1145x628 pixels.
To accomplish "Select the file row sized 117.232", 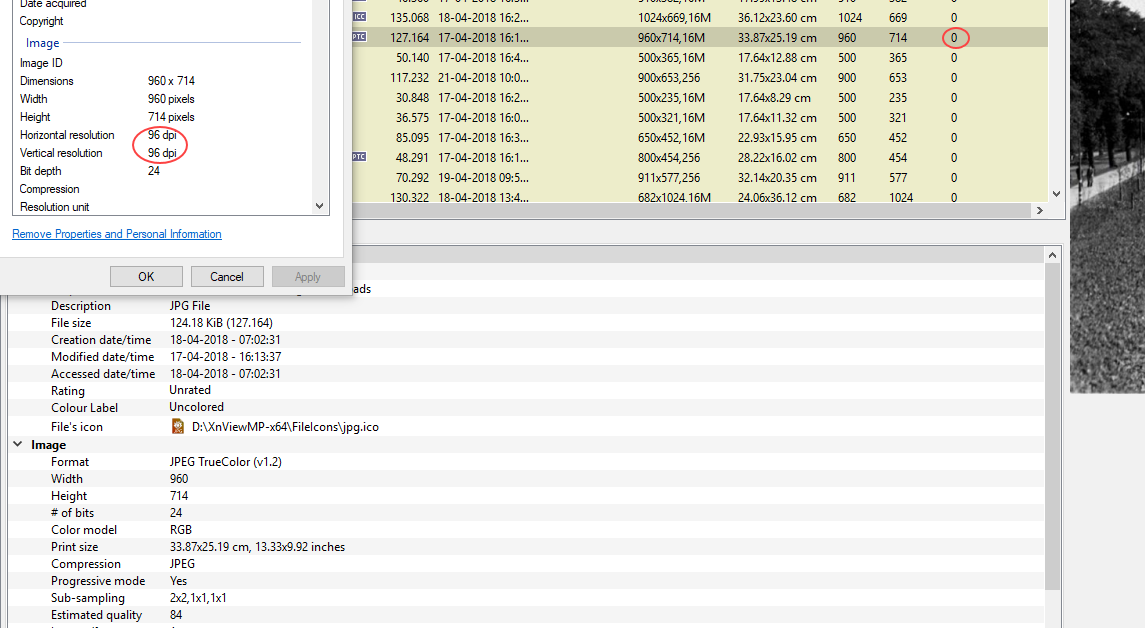I will [x=700, y=77].
